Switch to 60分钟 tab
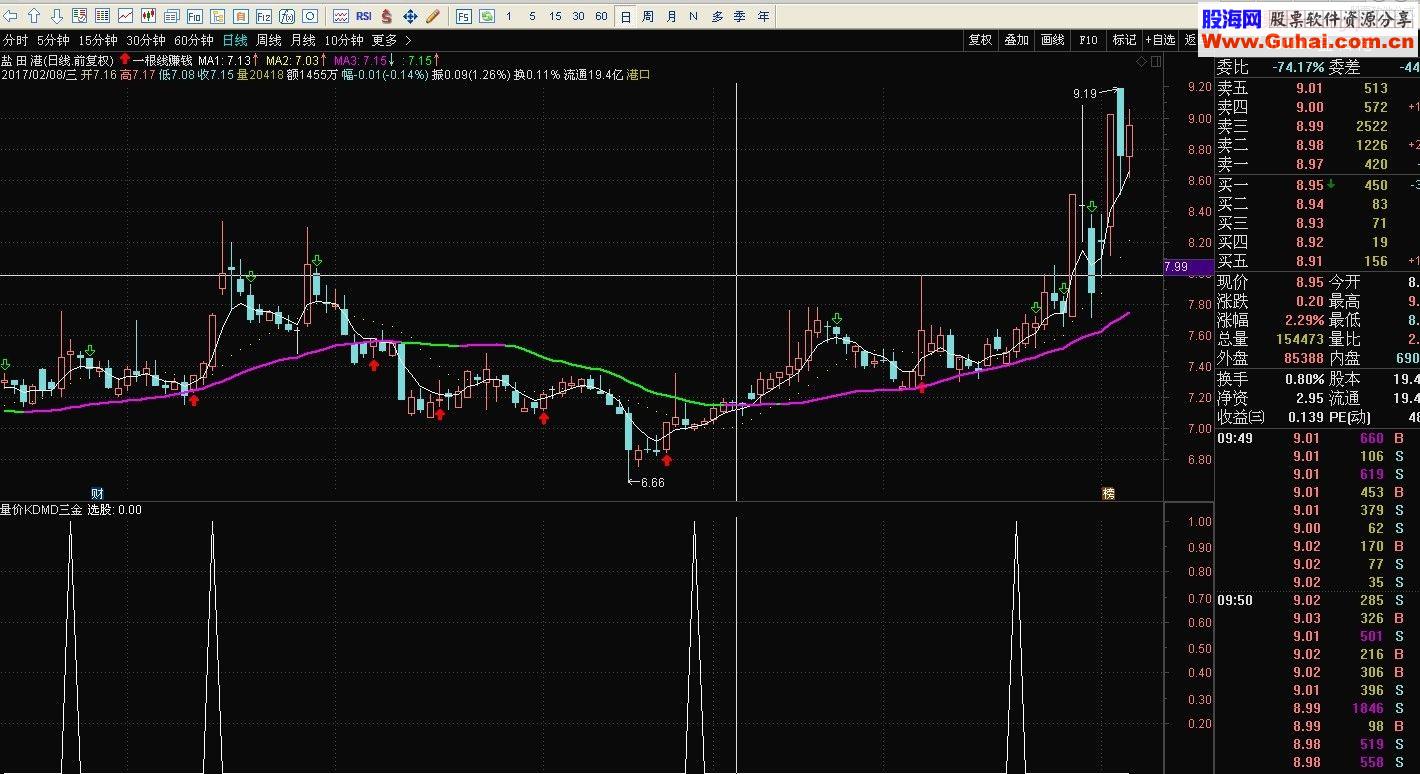 click(194, 40)
